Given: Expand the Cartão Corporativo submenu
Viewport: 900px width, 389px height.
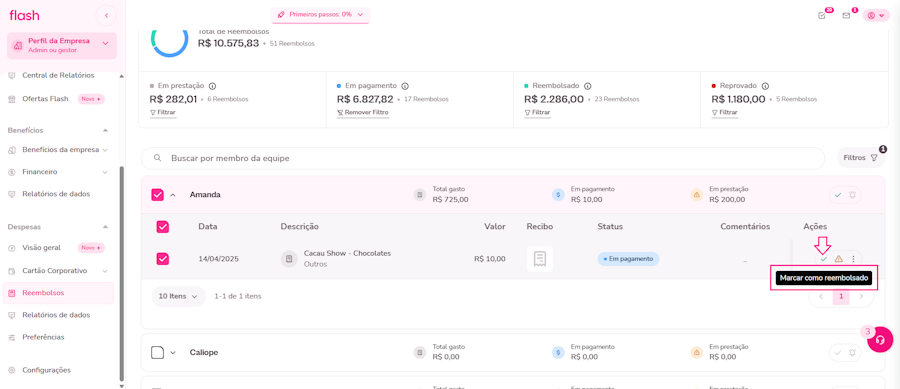Looking at the screenshot, I should pos(105,270).
